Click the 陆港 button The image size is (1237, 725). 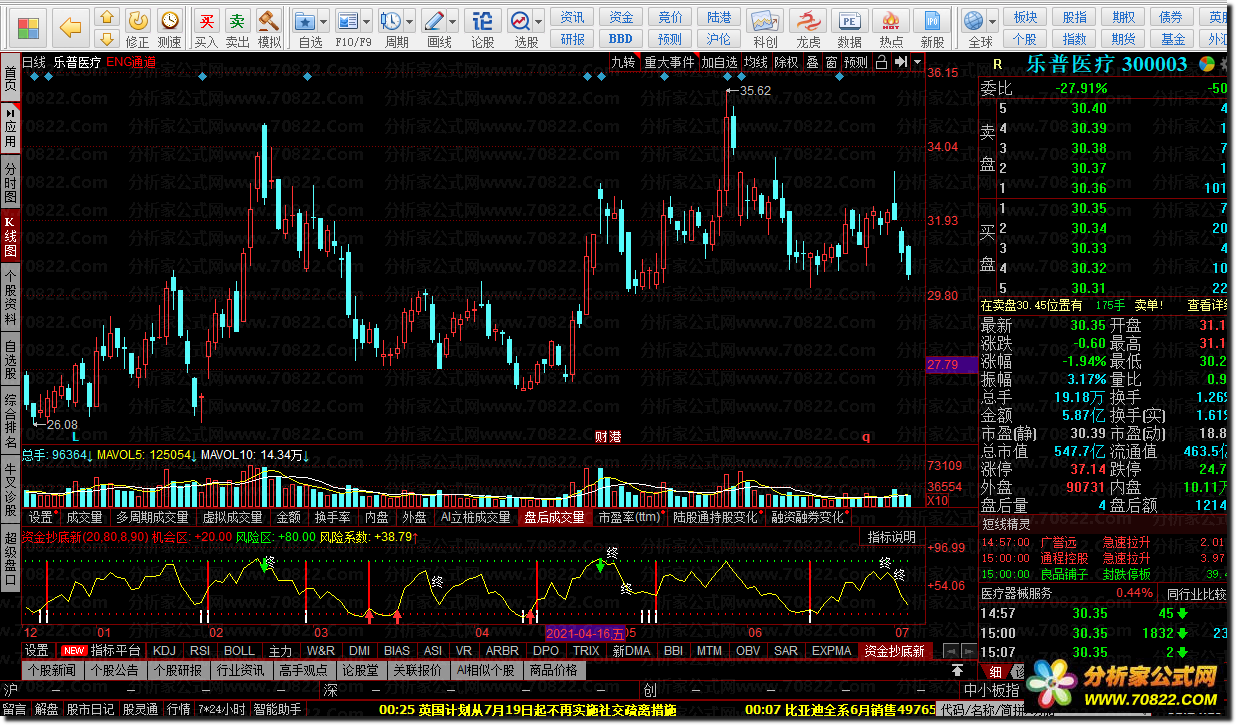[x=718, y=17]
